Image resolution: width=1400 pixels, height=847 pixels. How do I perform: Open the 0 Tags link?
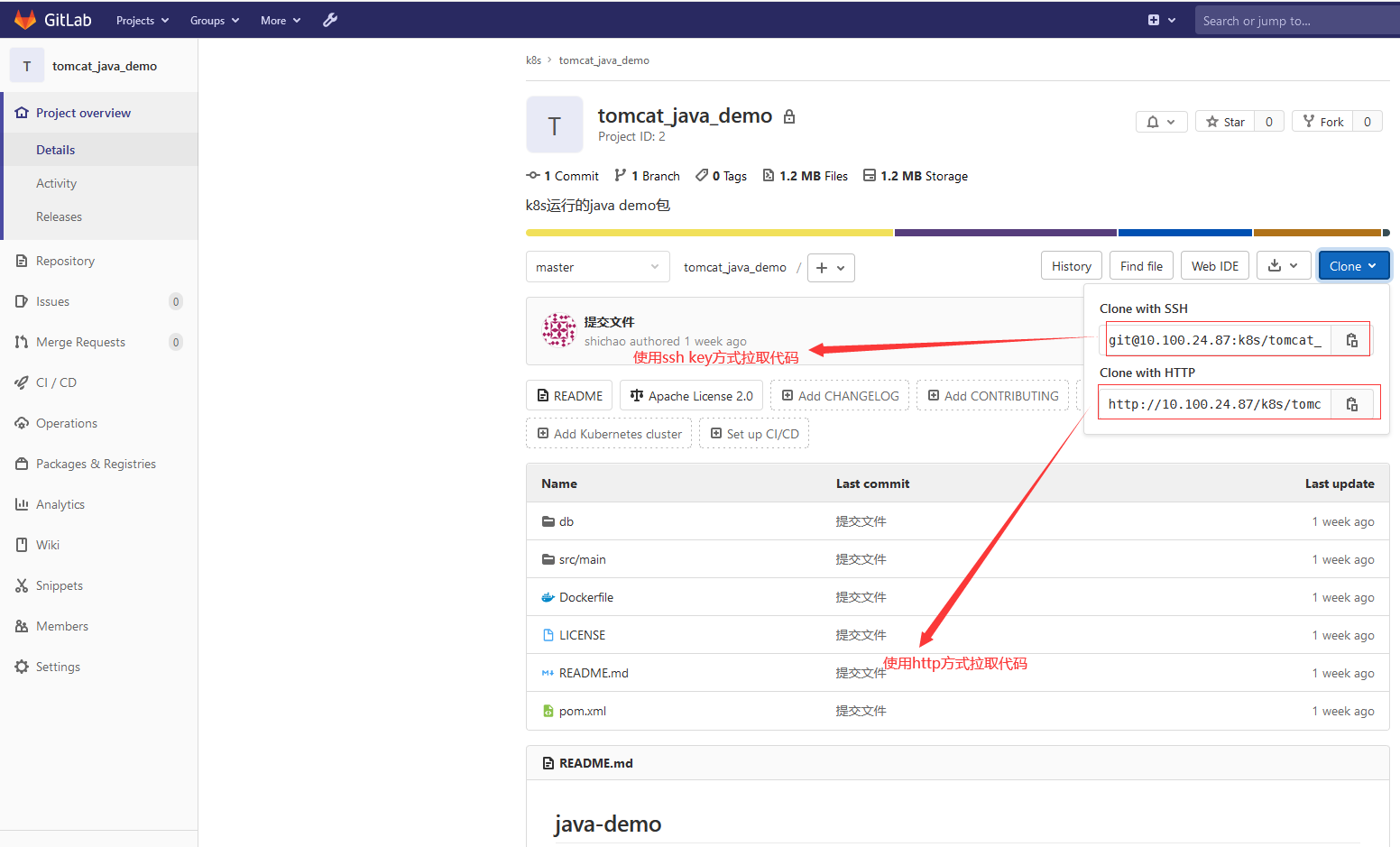[x=722, y=176]
